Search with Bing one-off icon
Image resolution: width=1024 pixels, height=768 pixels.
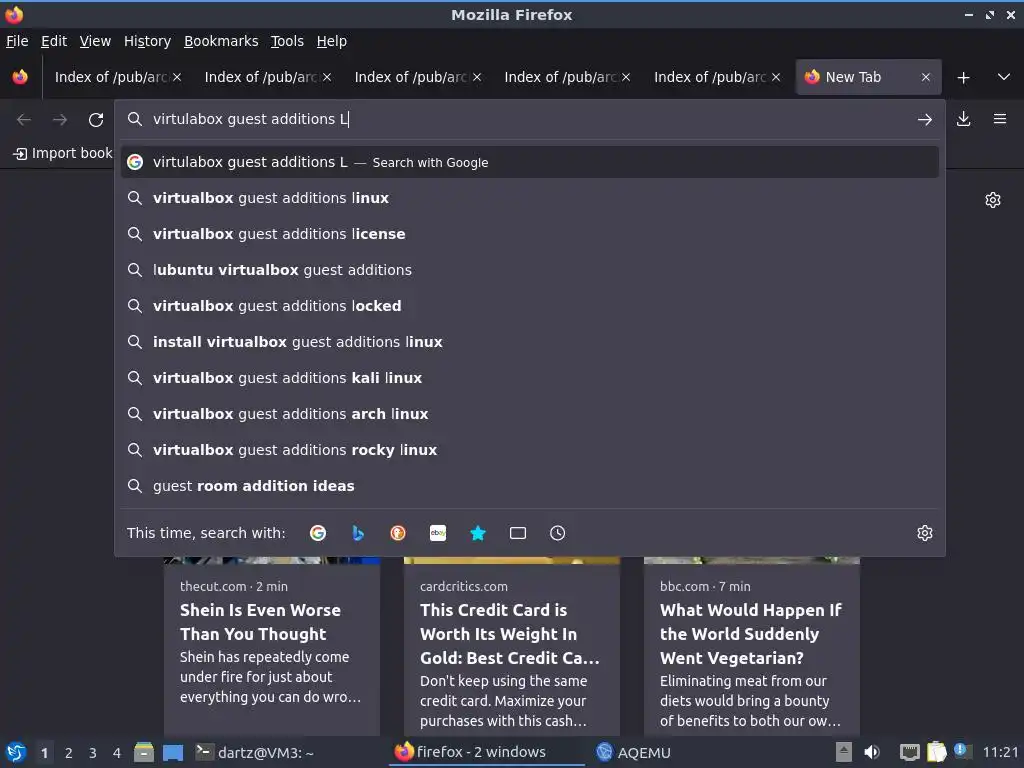(358, 533)
